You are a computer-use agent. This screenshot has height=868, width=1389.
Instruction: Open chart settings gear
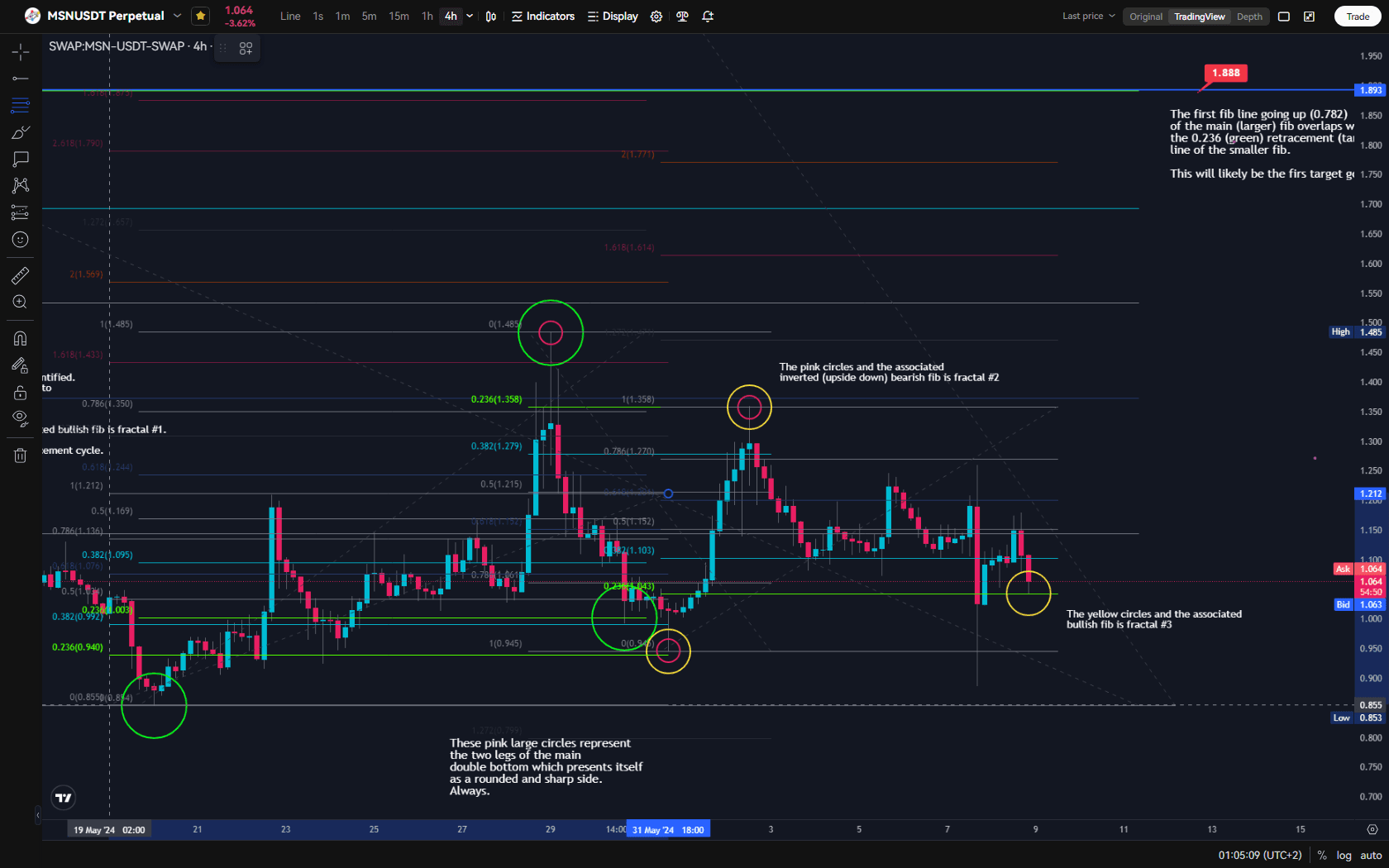(656, 17)
